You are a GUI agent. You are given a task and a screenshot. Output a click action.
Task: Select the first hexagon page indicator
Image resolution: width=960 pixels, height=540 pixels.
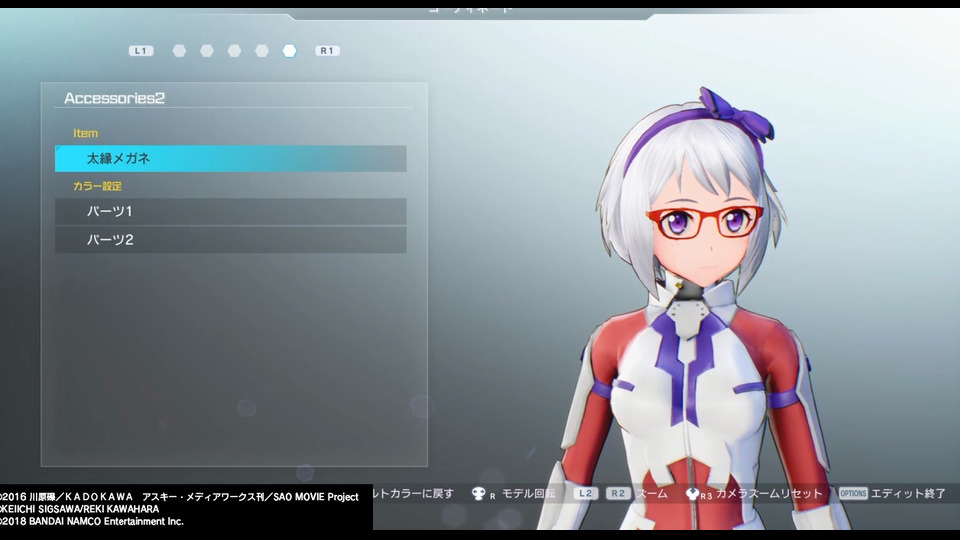179,51
